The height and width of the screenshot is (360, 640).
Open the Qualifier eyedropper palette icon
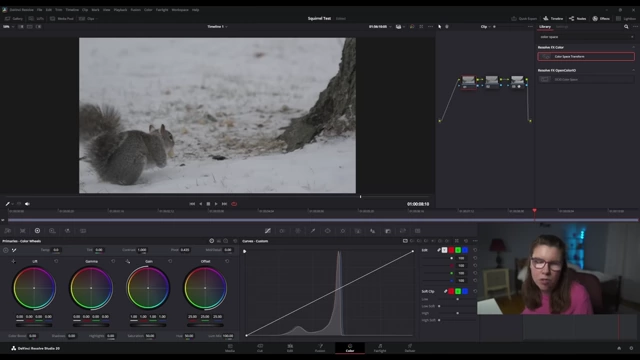coord(313,231)
